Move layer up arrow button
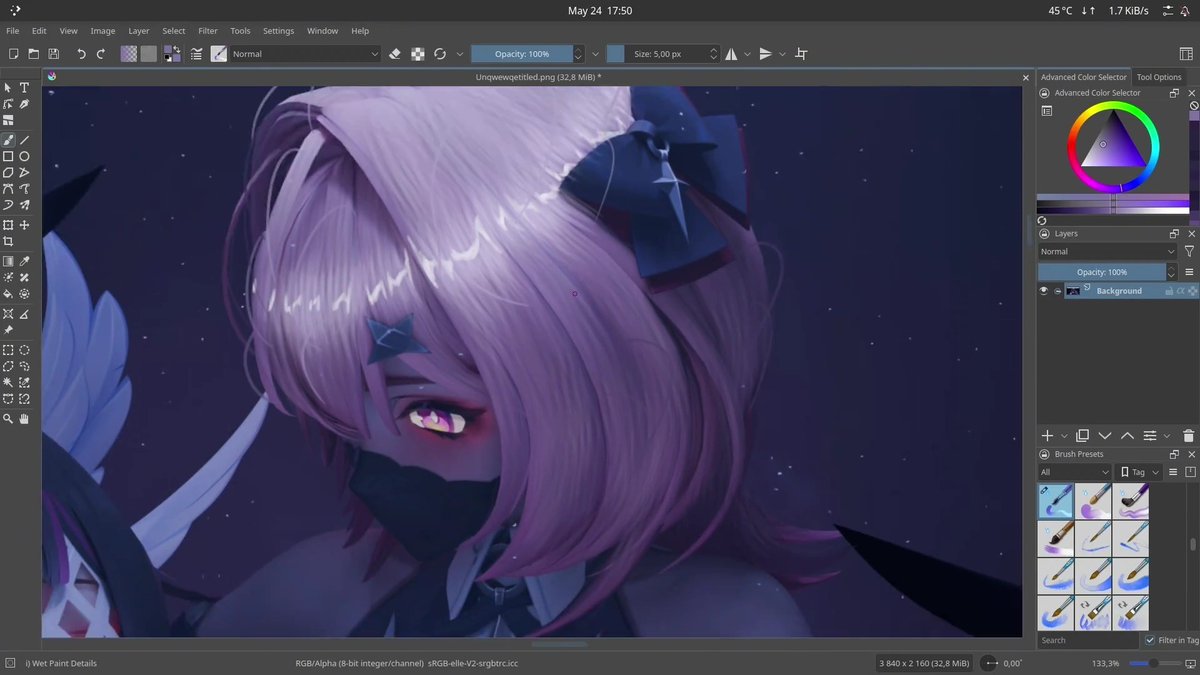Image resolution: width=1200 pixels, height=675 pixels. [1127, 436]
